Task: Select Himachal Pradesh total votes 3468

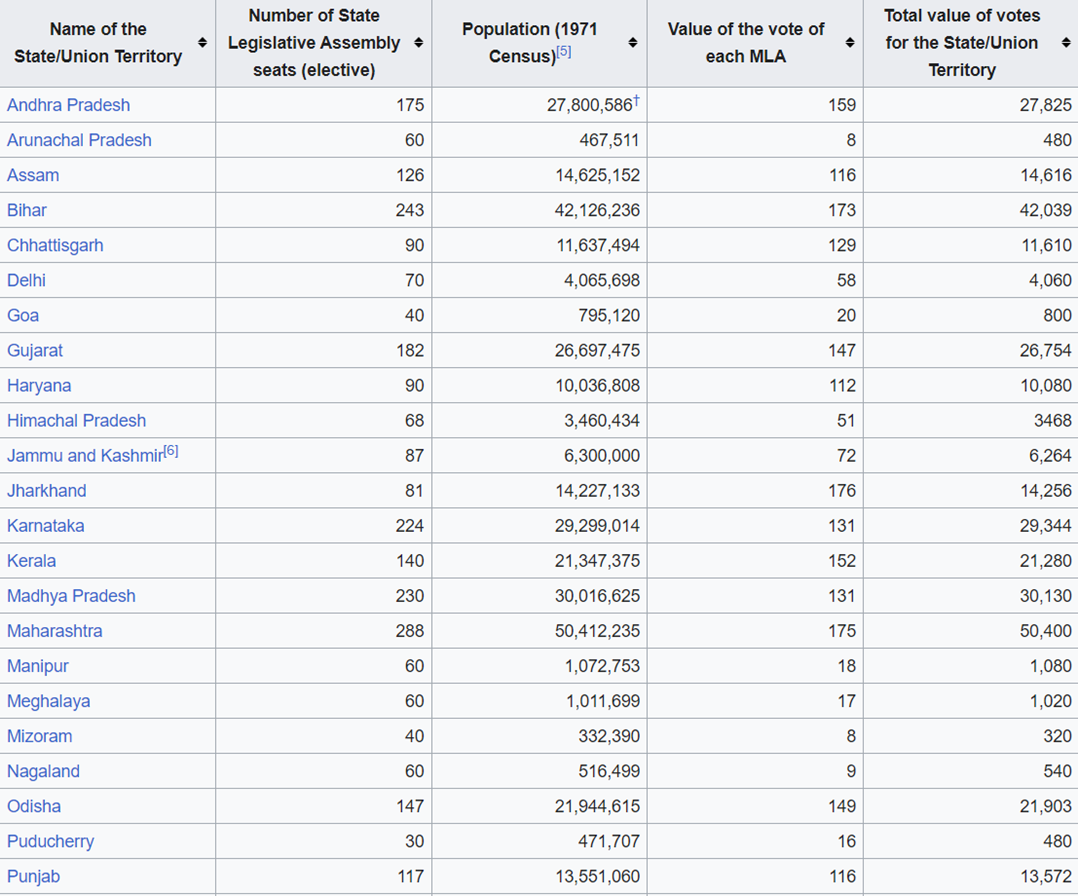Action: (x=1053, y=421)
